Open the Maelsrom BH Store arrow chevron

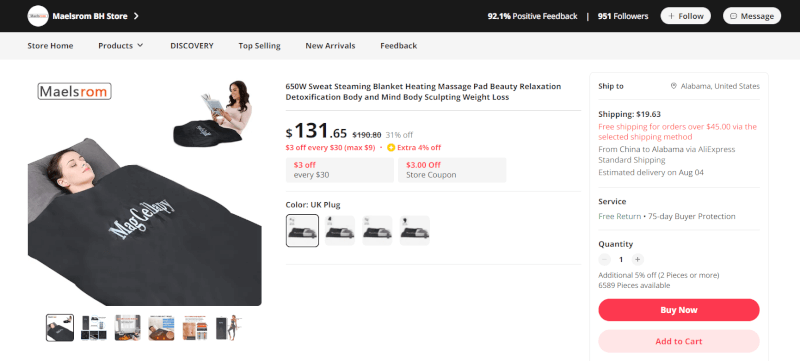(136, 16)
